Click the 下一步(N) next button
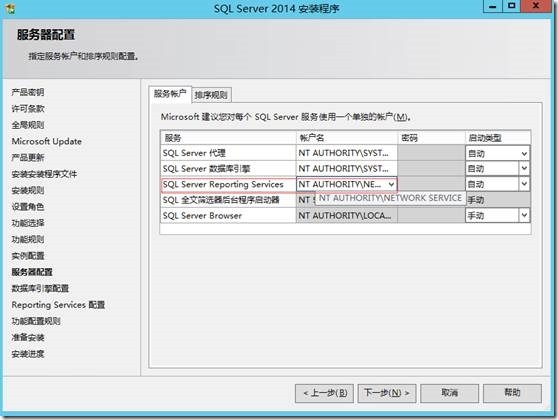The width and height of the screenshot is (558, 420). coord(386,393)
